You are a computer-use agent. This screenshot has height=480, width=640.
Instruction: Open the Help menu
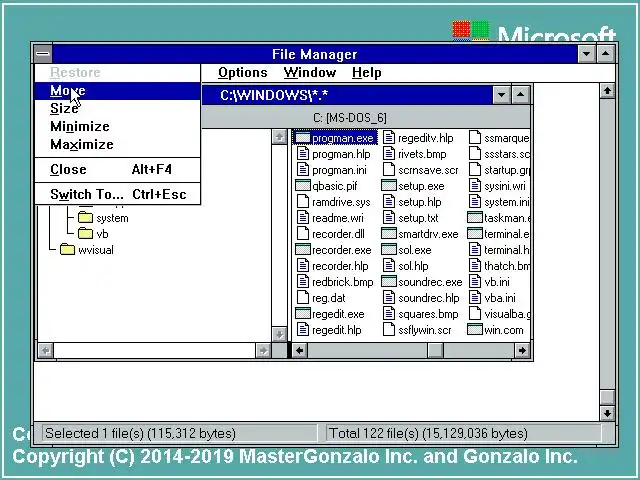point(367,73)
